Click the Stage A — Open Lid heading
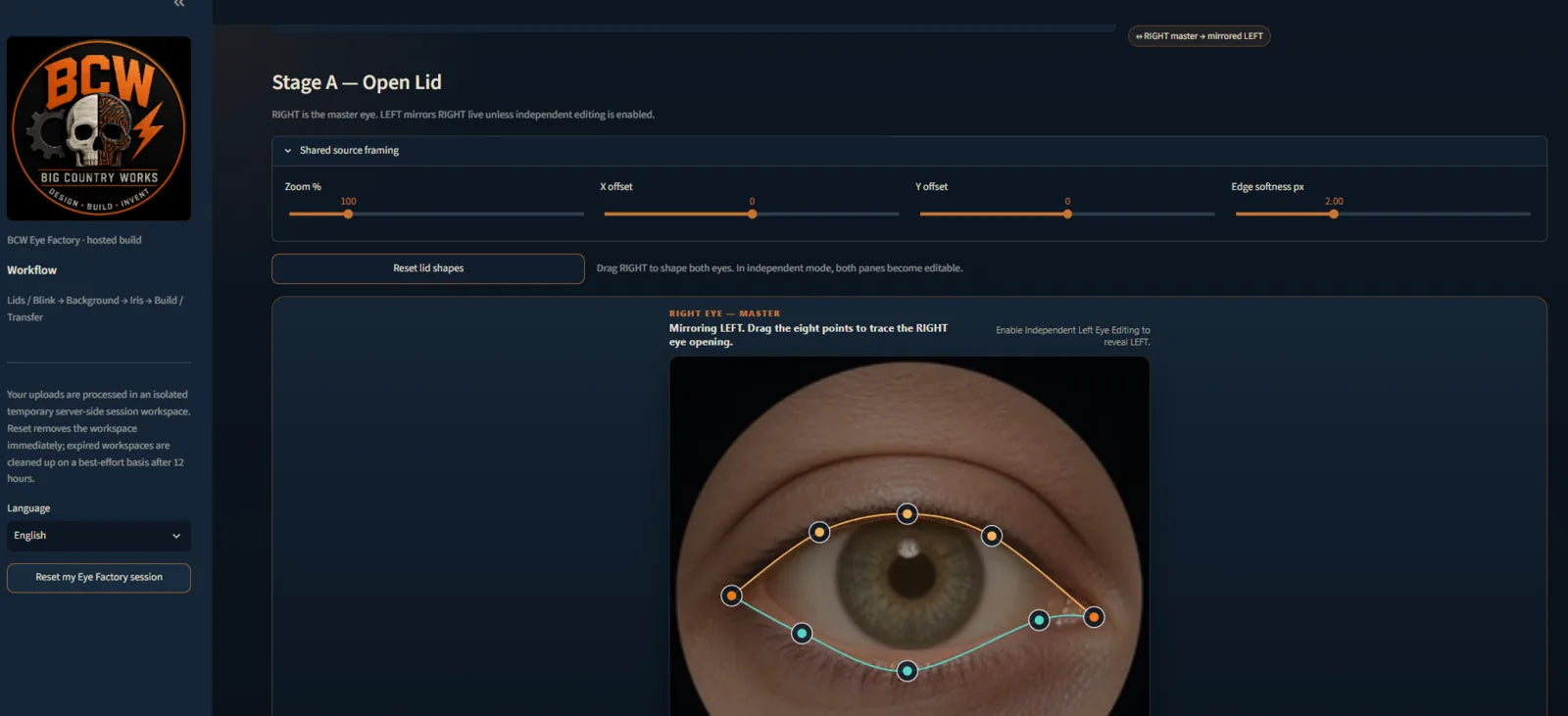1568x716 pixels. point(357,82)
